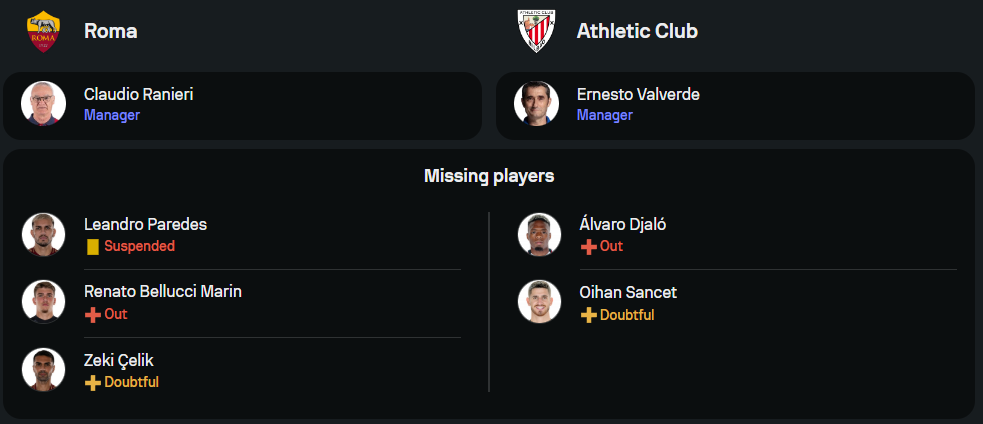Click Zeki Çelik's player avatar
The height and width of the screenshot is (424, 983).
[x=43, y=370]
